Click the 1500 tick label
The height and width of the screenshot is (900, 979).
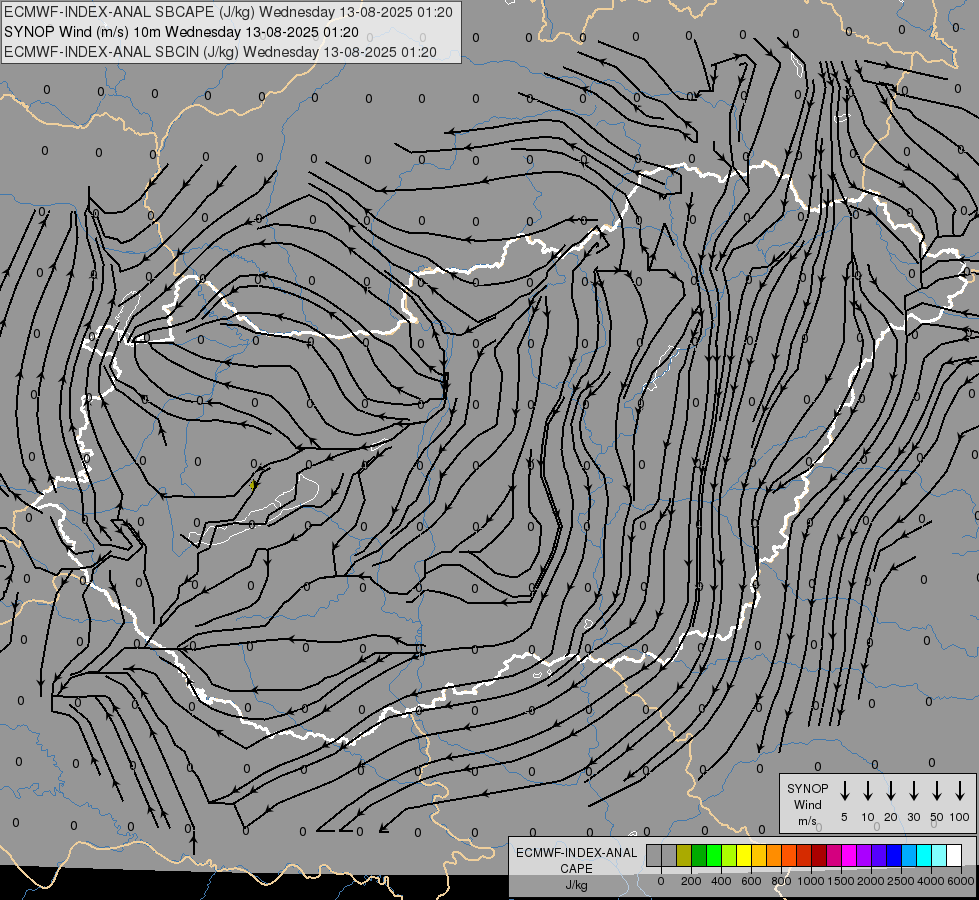click(x=840, y=881)
